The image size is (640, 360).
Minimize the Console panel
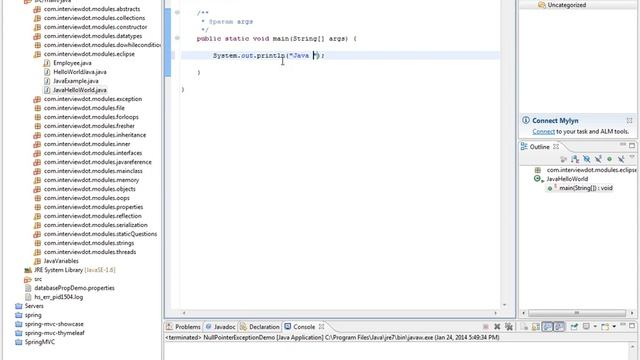[623, 324]
